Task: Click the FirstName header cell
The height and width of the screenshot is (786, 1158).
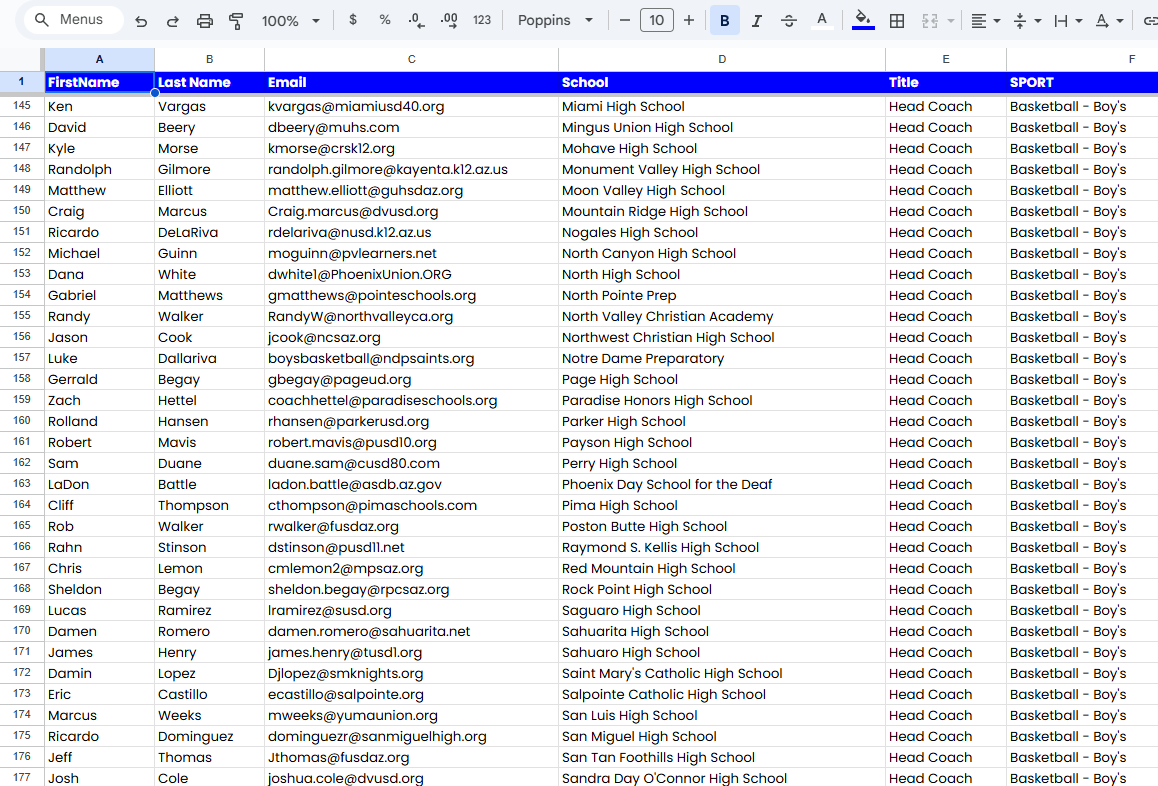Action: click(x=99, y=82)
